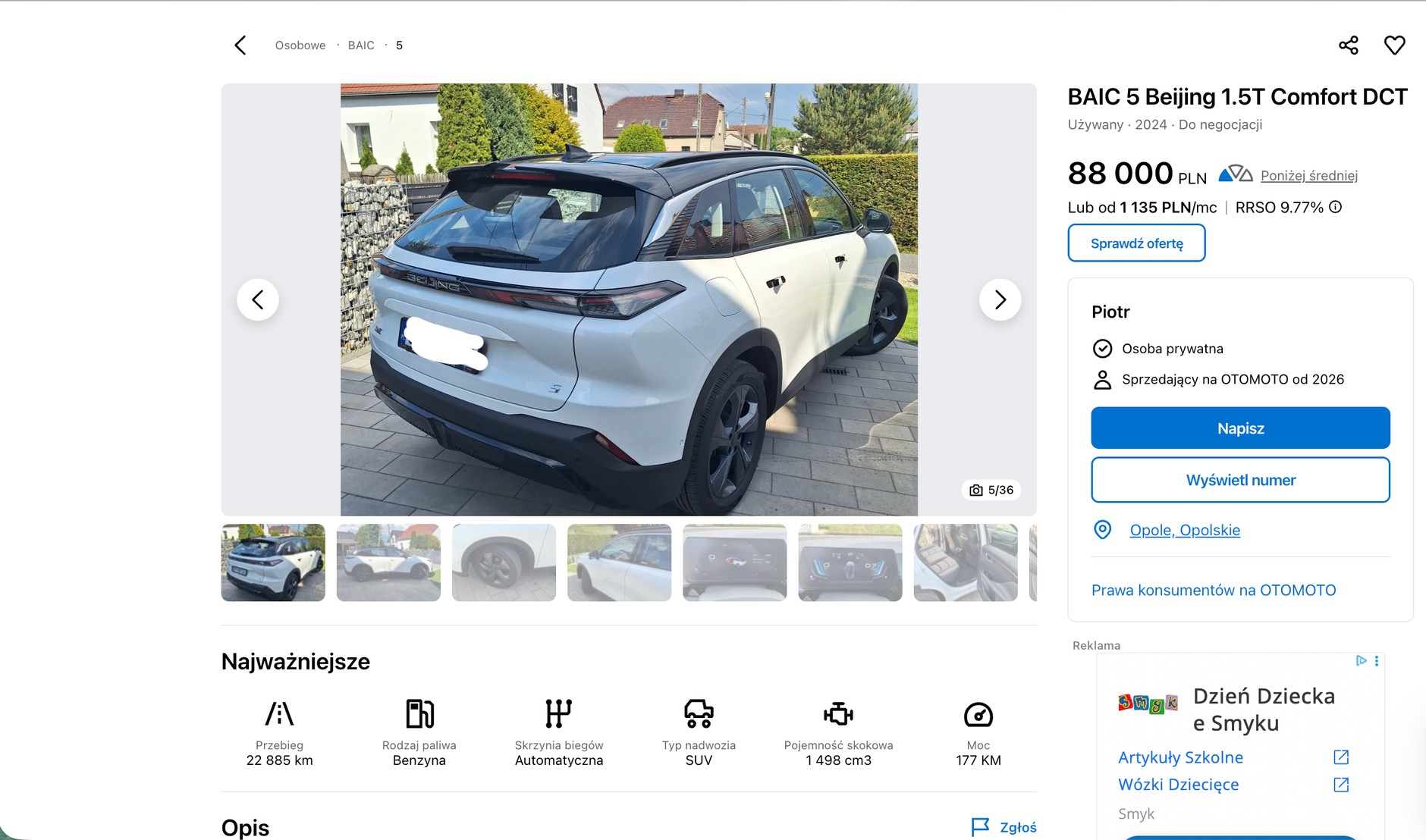The image size is (1426, 840).
Task: Open the Osobowe breadcrumb
Action: 300,45
